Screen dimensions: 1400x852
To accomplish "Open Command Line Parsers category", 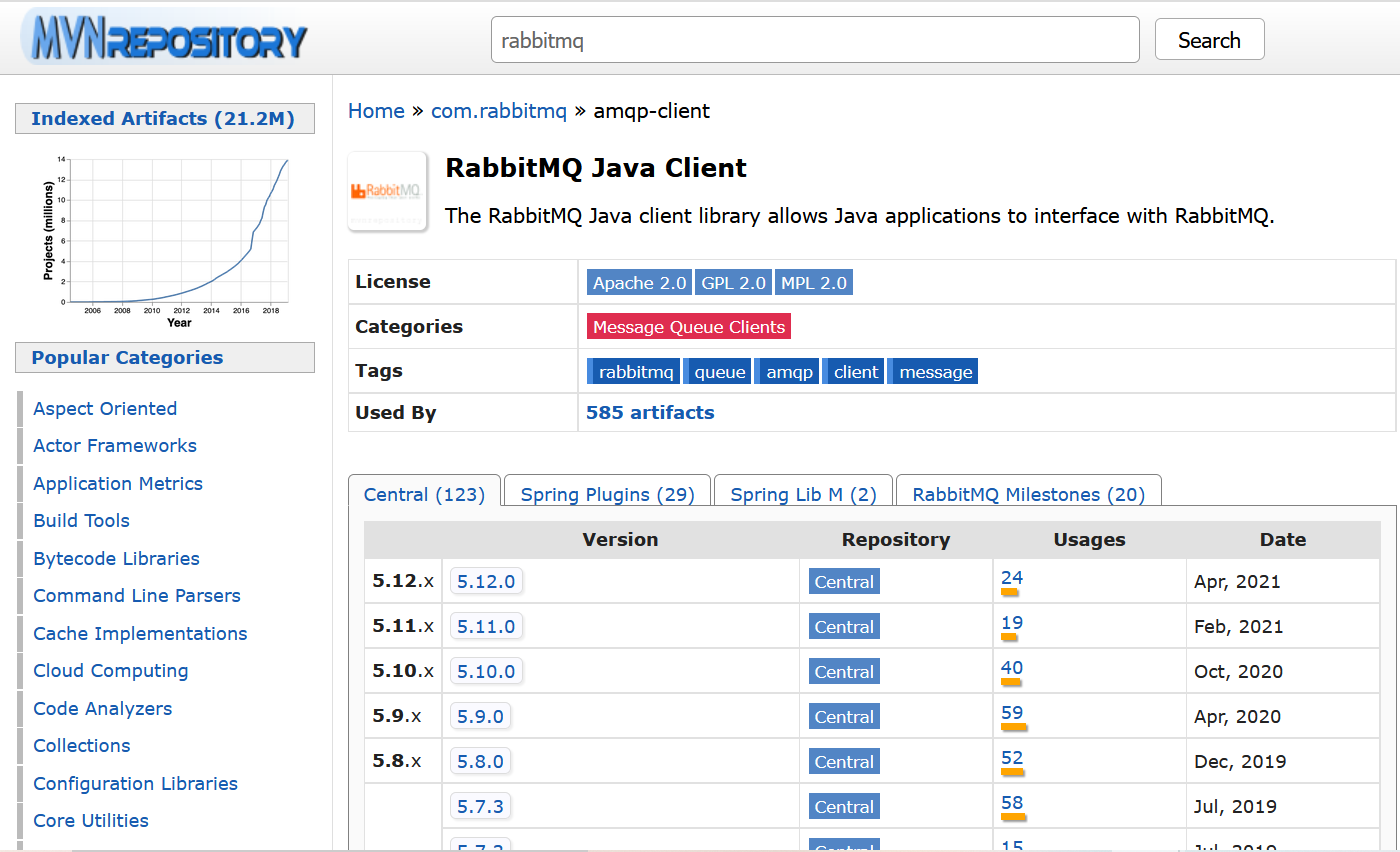I will (137, 596).
